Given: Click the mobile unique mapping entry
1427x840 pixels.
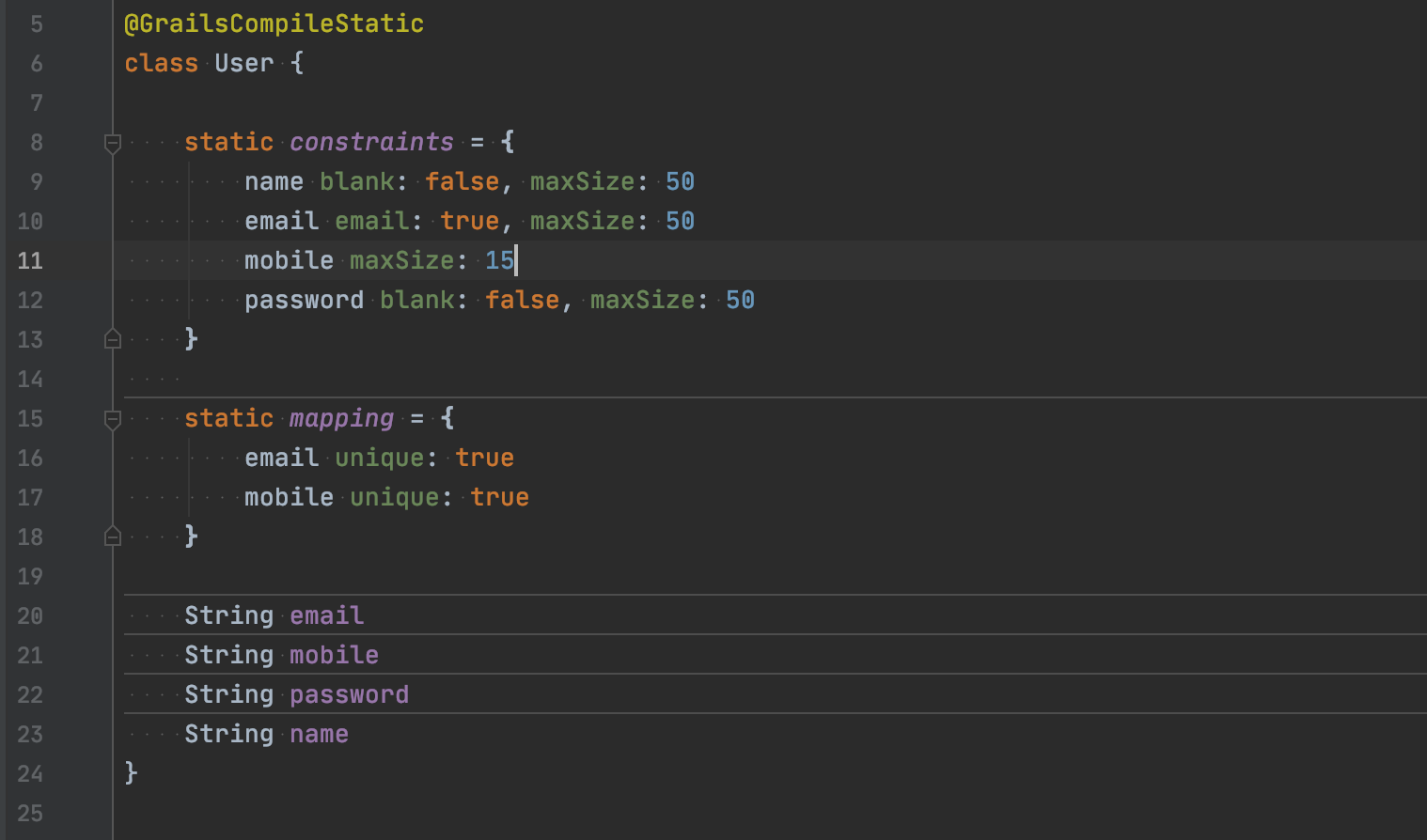Looking at the screenshot, I should click(x=386, y=497).
